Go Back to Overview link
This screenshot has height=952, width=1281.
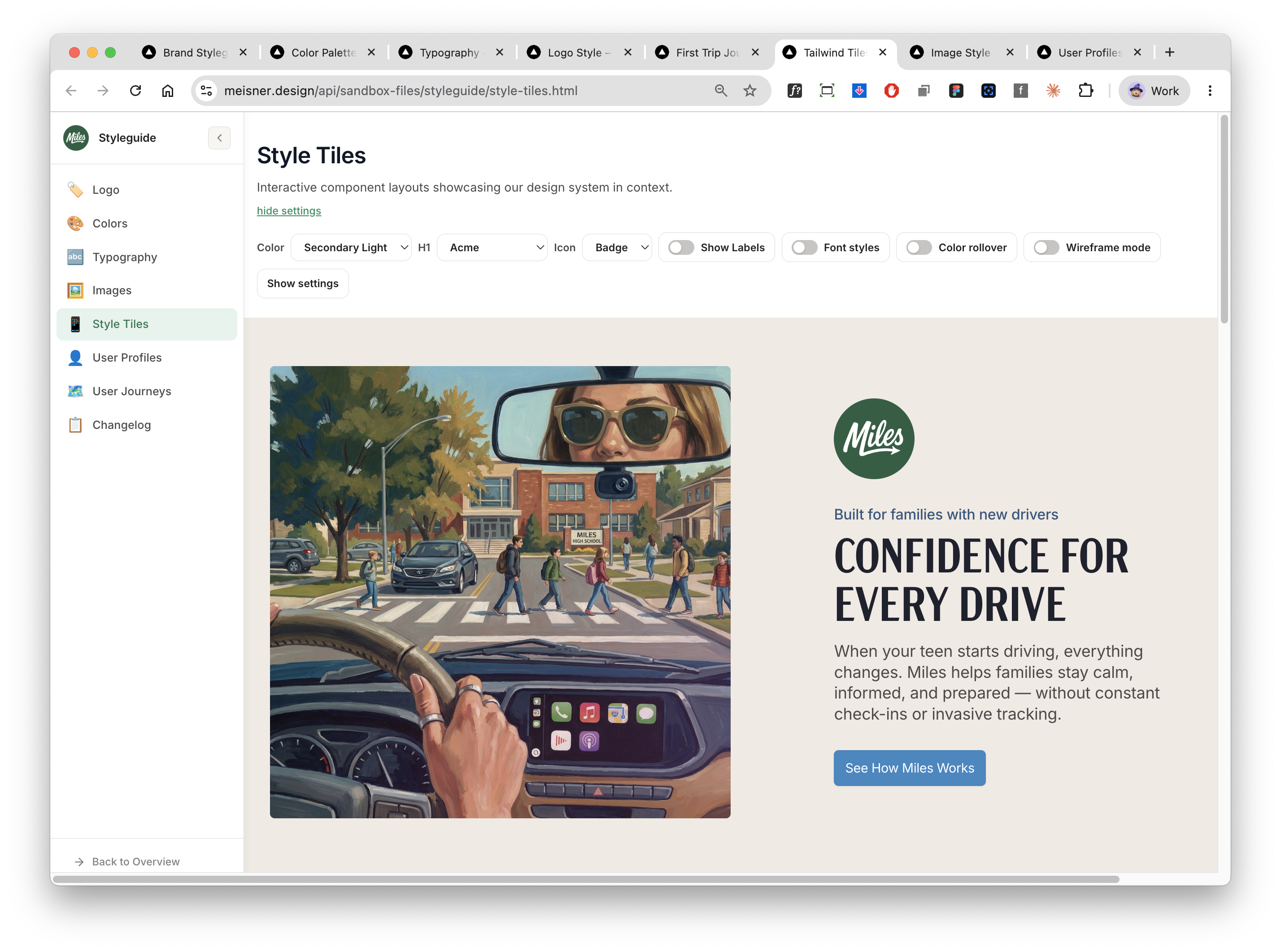128,861
